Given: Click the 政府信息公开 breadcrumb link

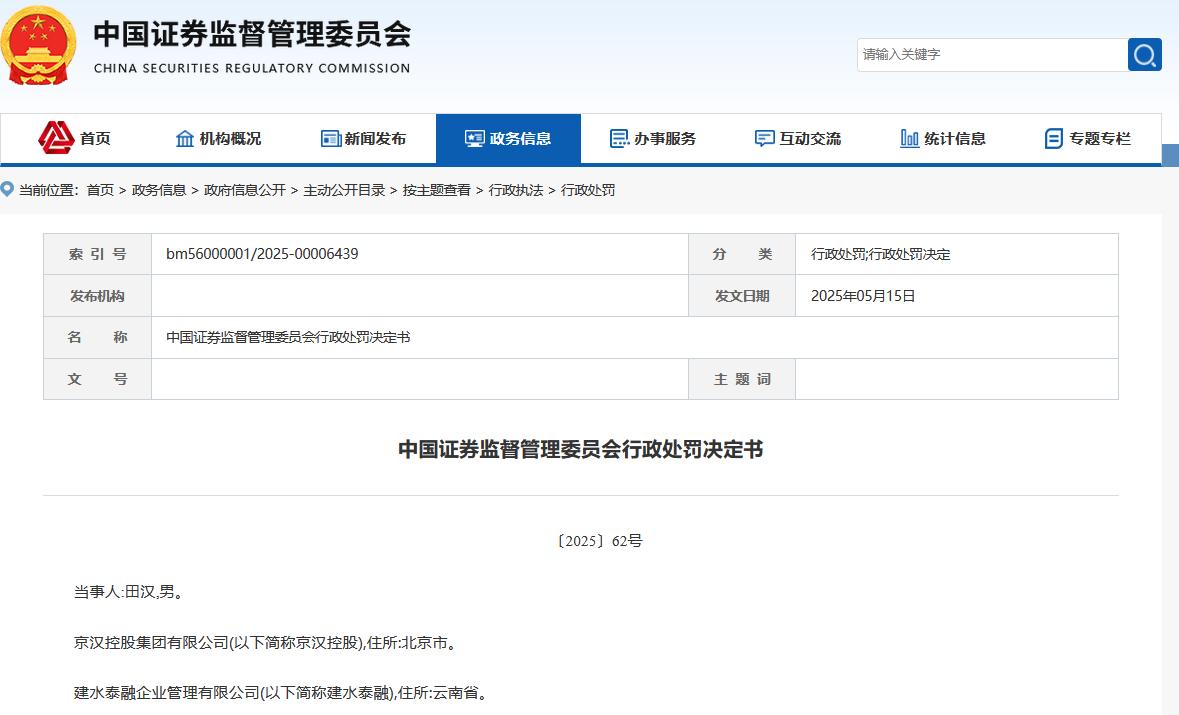Looking at the screenshot, I should tap(244, 190).
